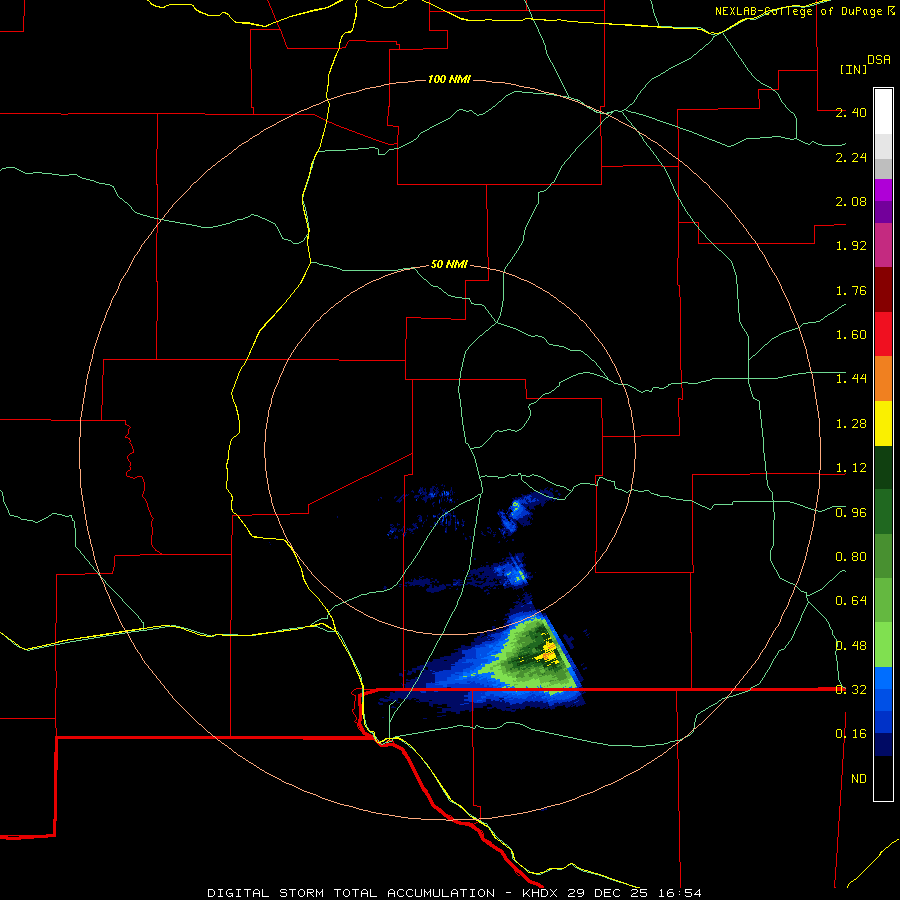
Task: Click the ND legend label
Action: pos(859,779)
